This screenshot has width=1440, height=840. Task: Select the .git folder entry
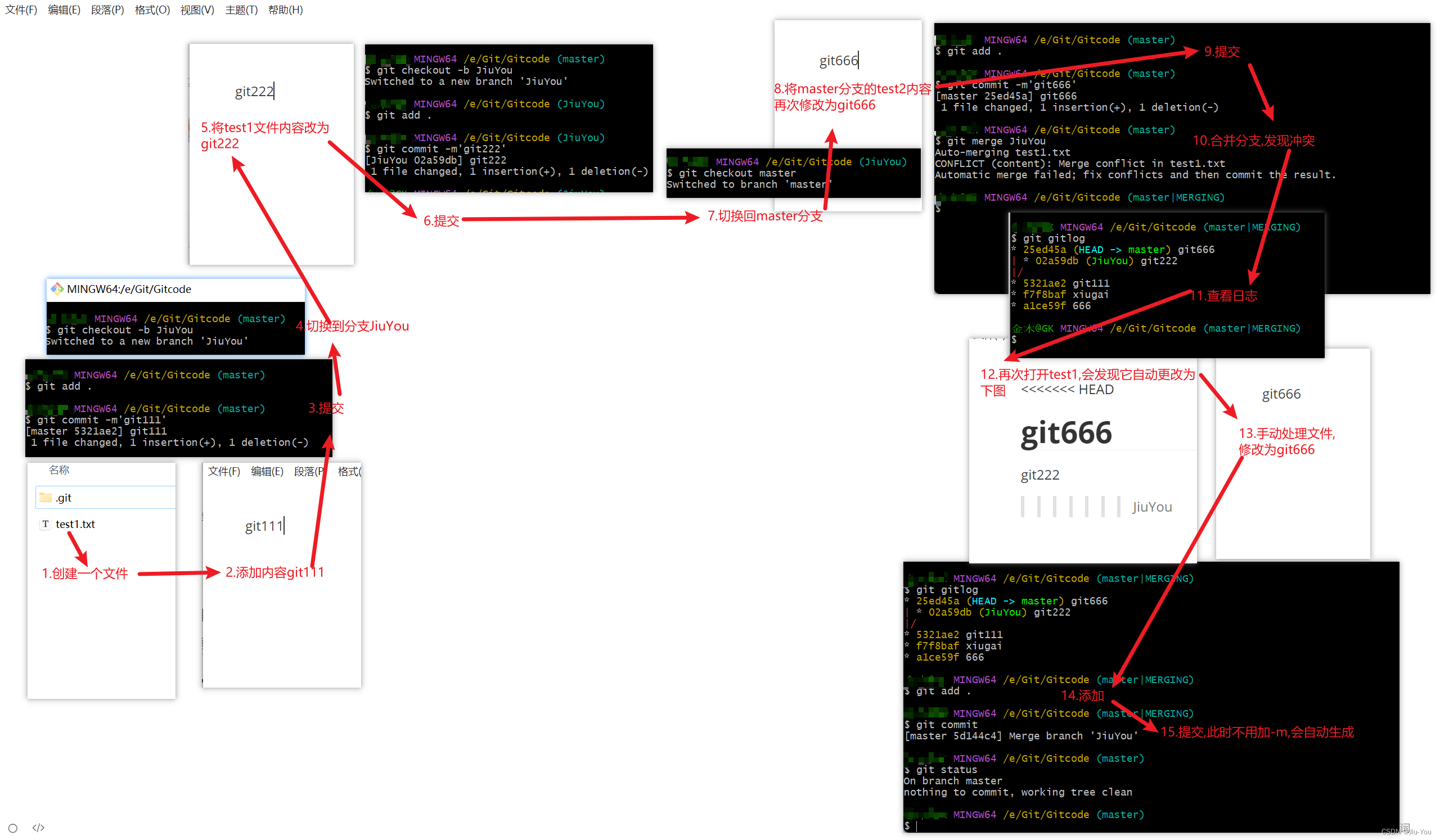coord(64,498)
